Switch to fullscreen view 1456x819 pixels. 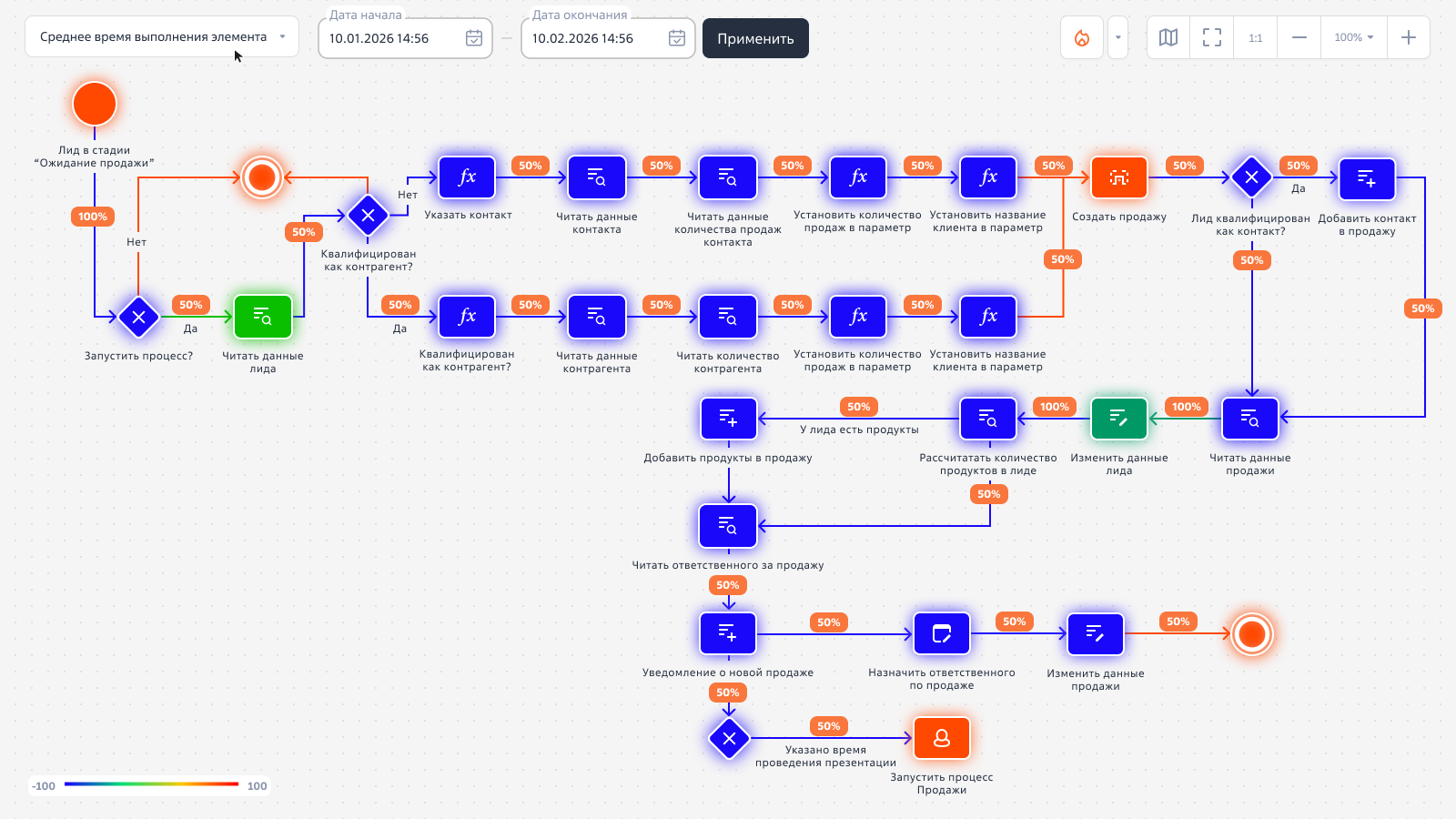(x=1212, y=38)
